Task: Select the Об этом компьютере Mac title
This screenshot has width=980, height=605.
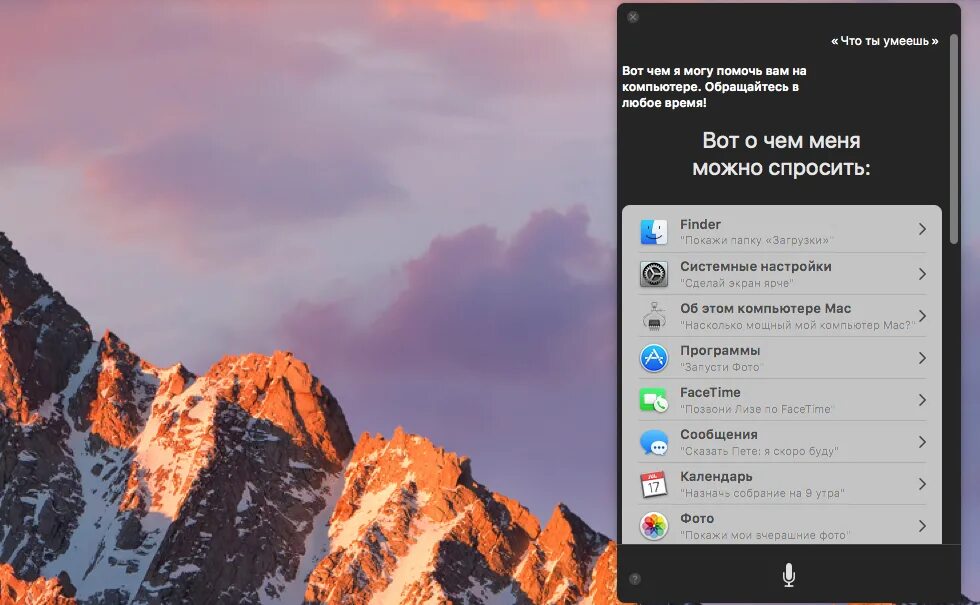Action: (766, 308)
